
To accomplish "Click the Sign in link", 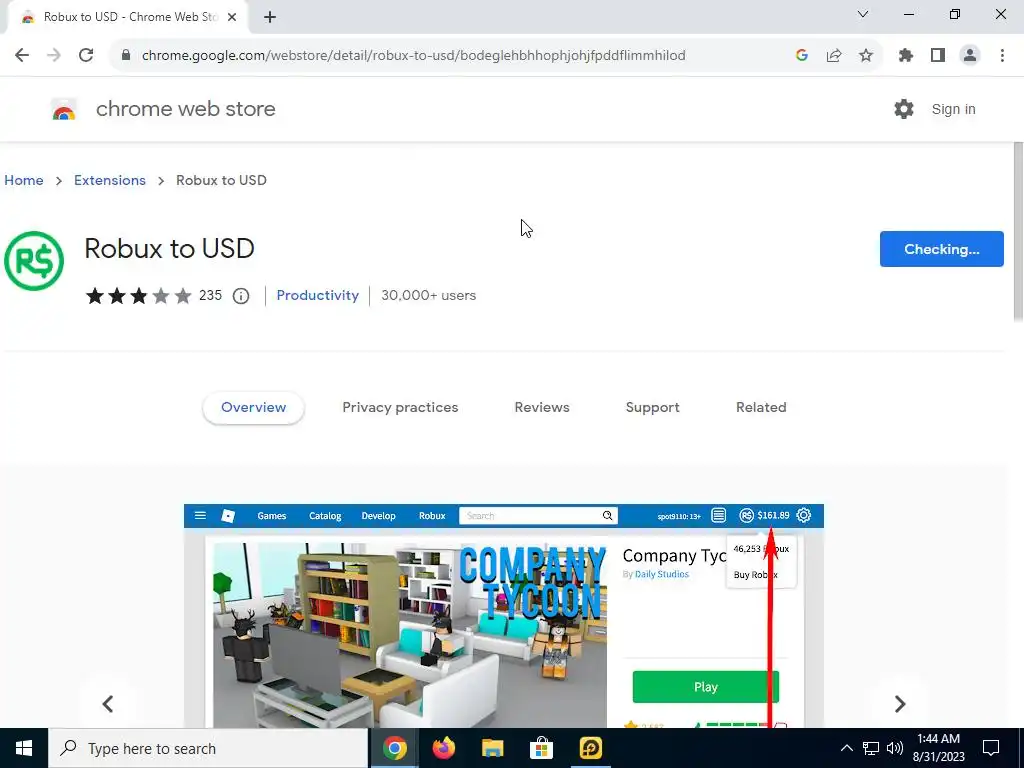I will (953, 109).
